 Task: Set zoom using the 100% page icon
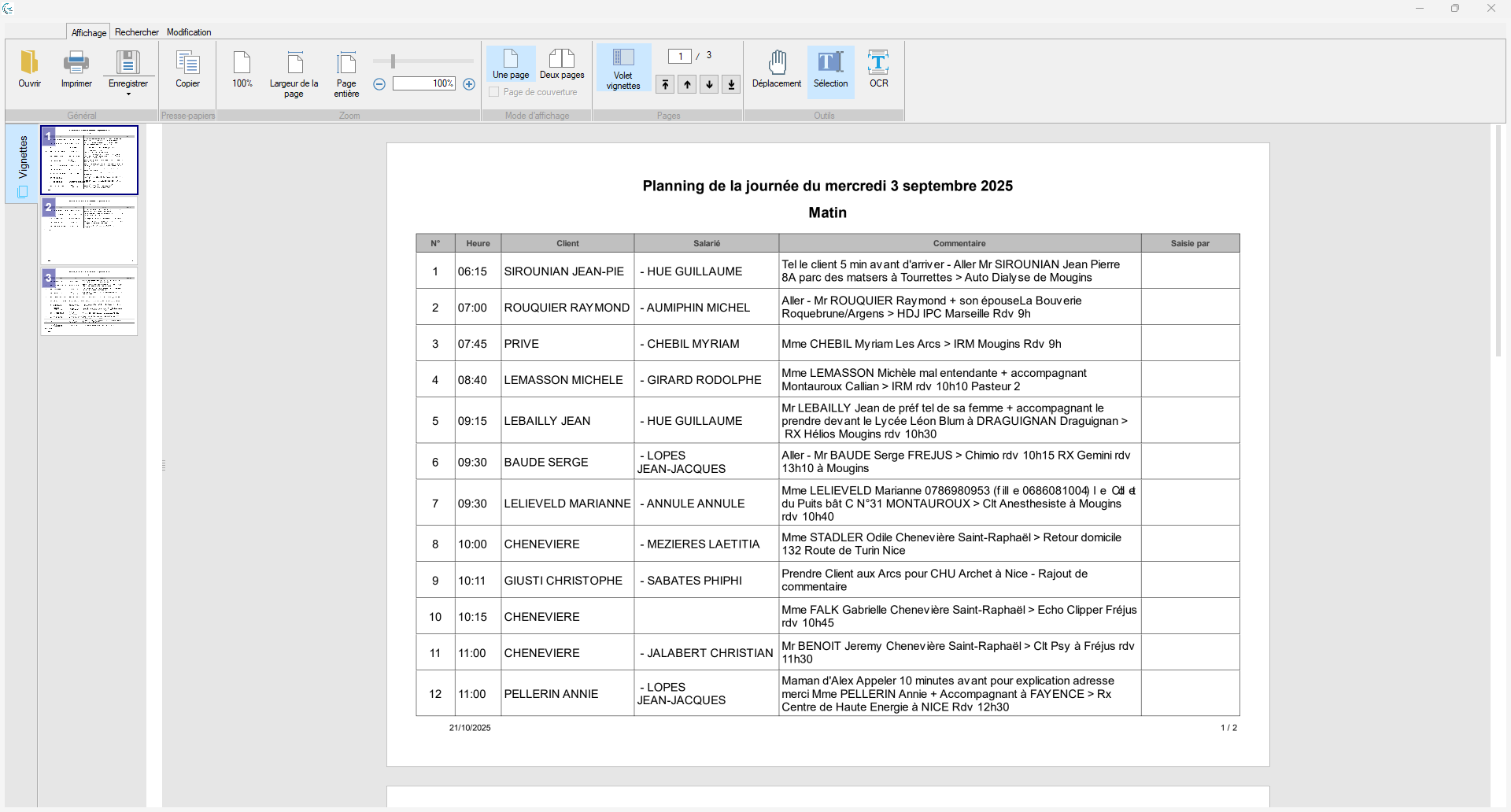click(242, 64)
